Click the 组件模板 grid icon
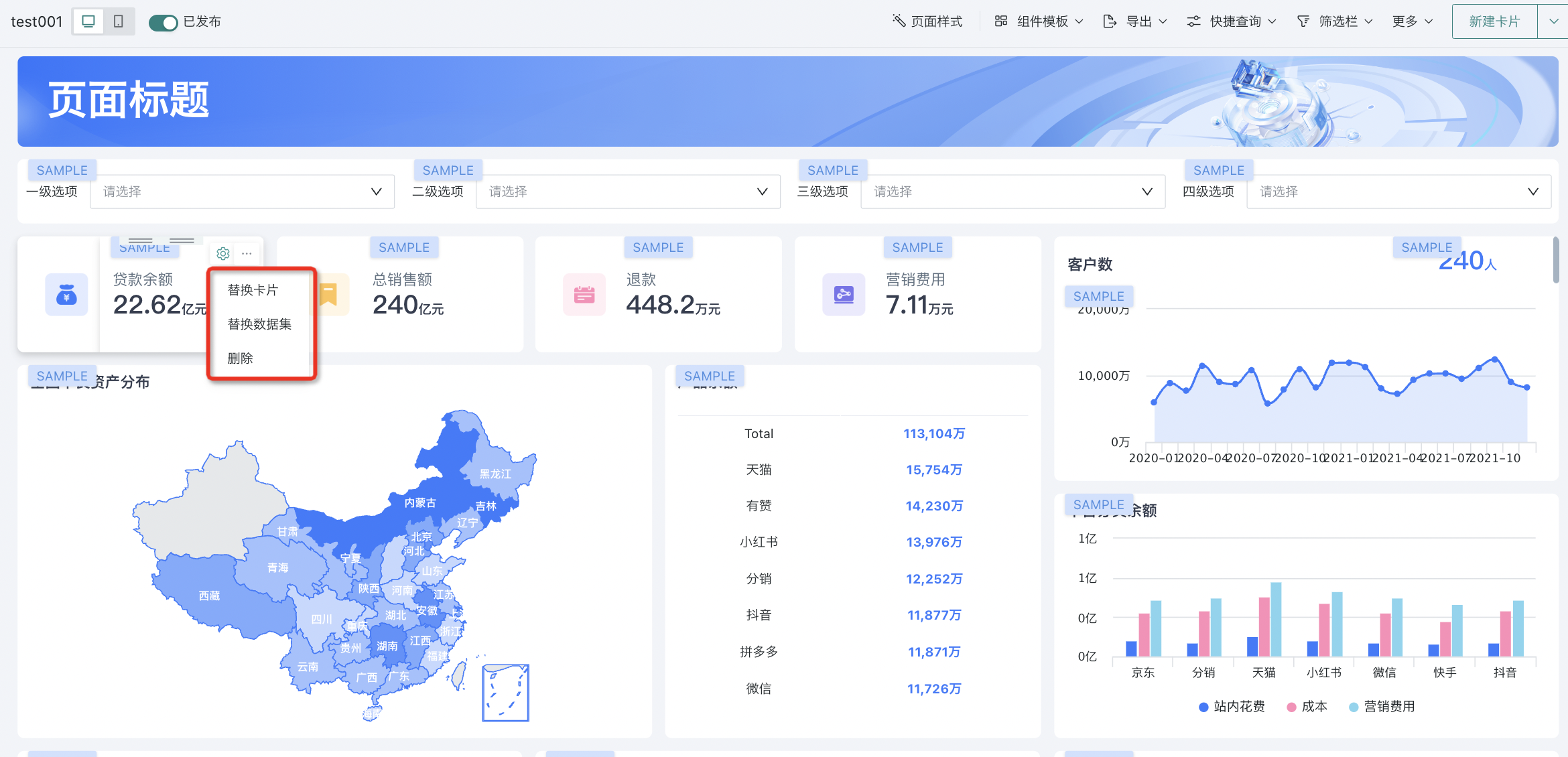This screenshot has width=1568, height=757. point(1000,21)
